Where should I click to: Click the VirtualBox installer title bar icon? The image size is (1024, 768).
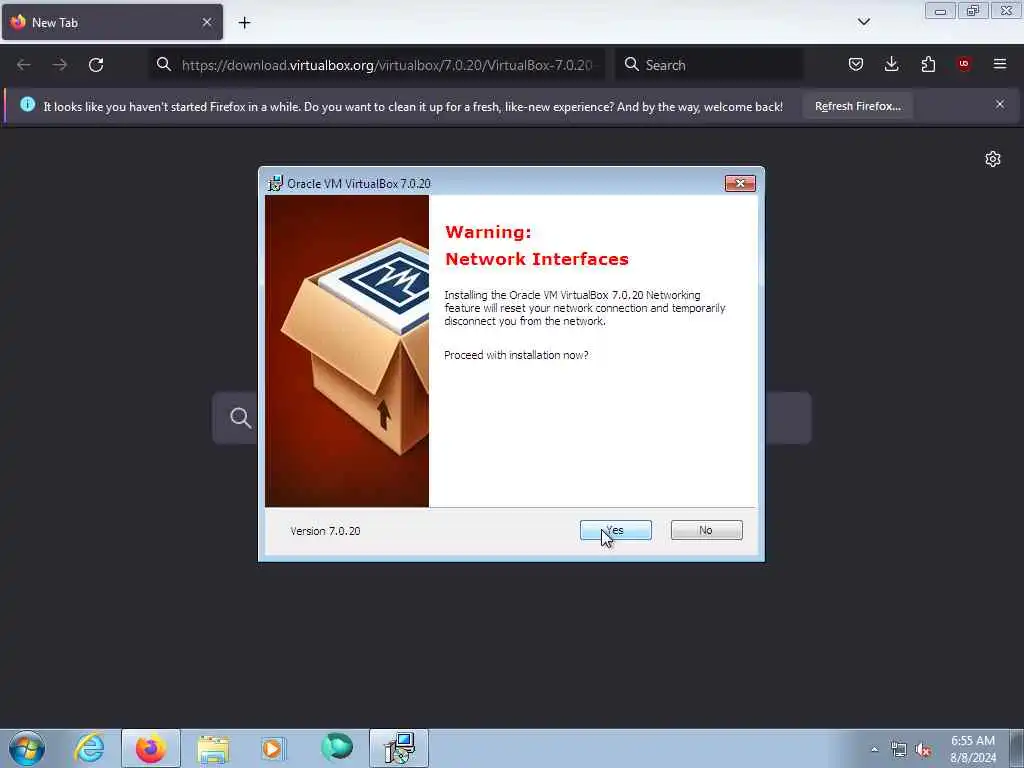pos(276,184)
